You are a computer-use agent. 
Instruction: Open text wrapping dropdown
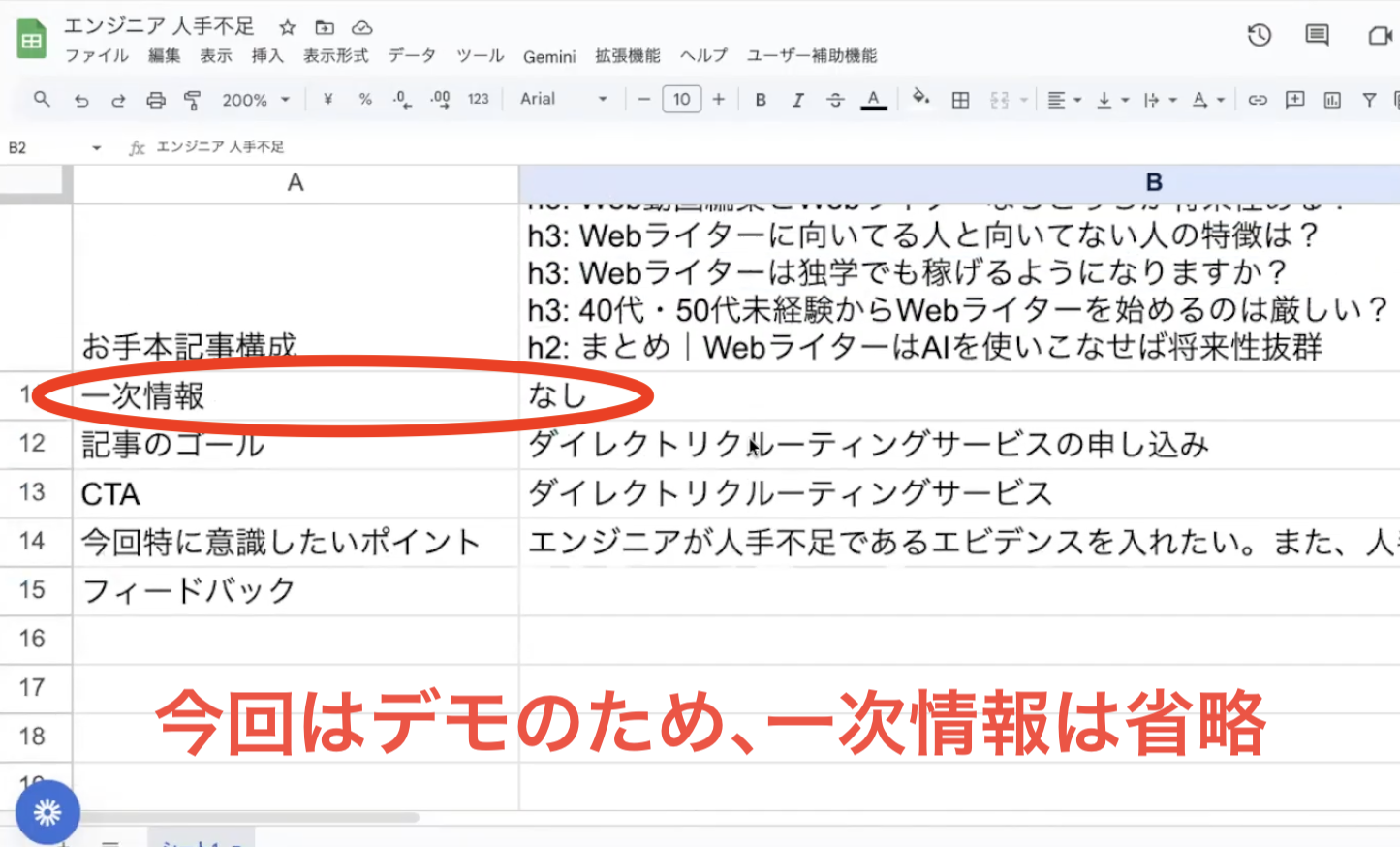(x=1160, y=99)
